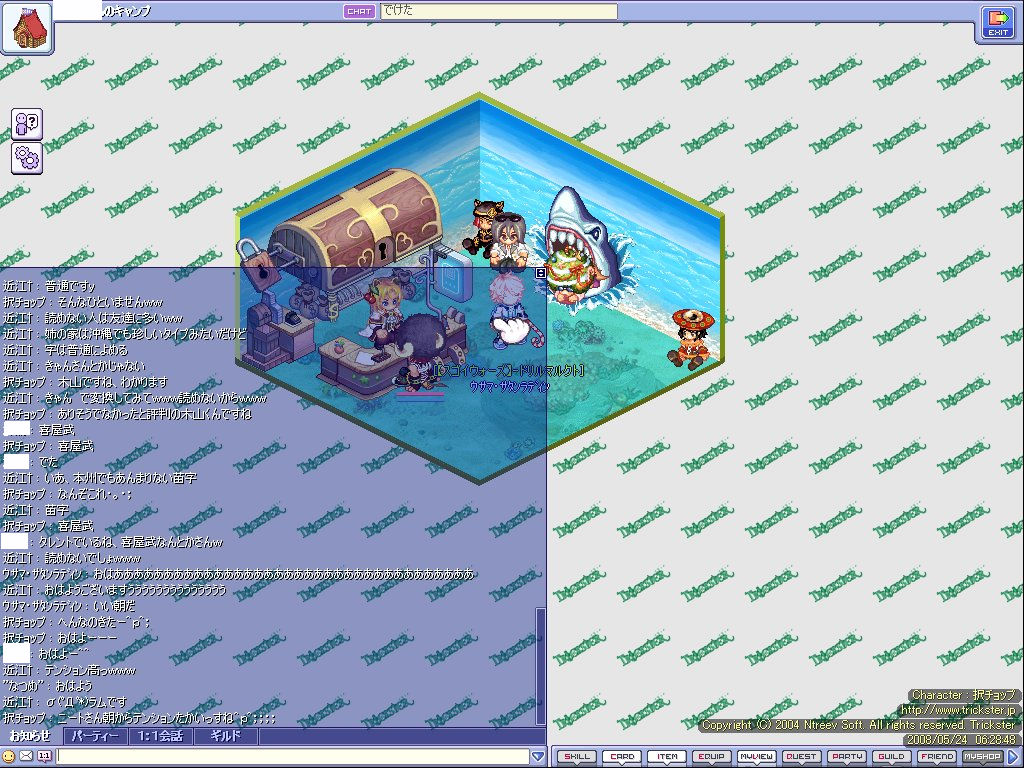Select the sombrero-wearing character
Viewport: 1024px width, 768px height.
[691, 339]
